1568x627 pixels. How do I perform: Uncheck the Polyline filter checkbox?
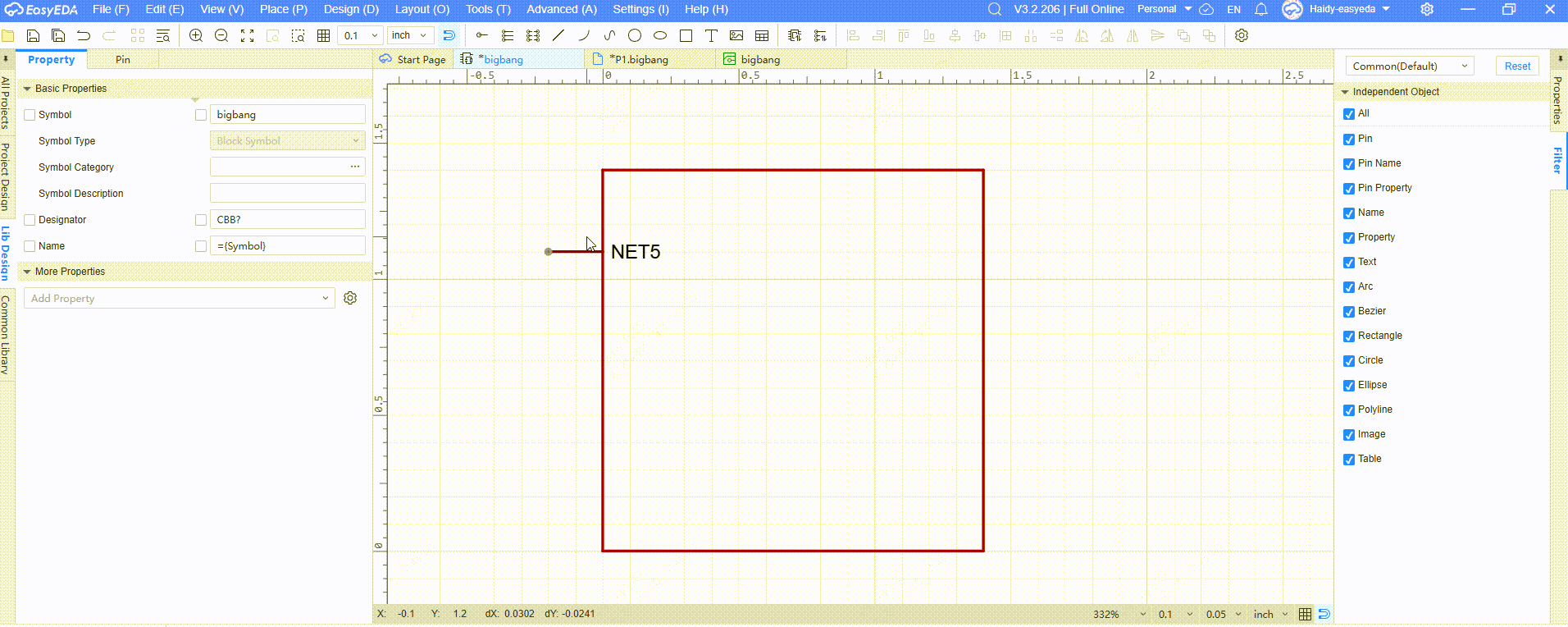coord(1349,410)
